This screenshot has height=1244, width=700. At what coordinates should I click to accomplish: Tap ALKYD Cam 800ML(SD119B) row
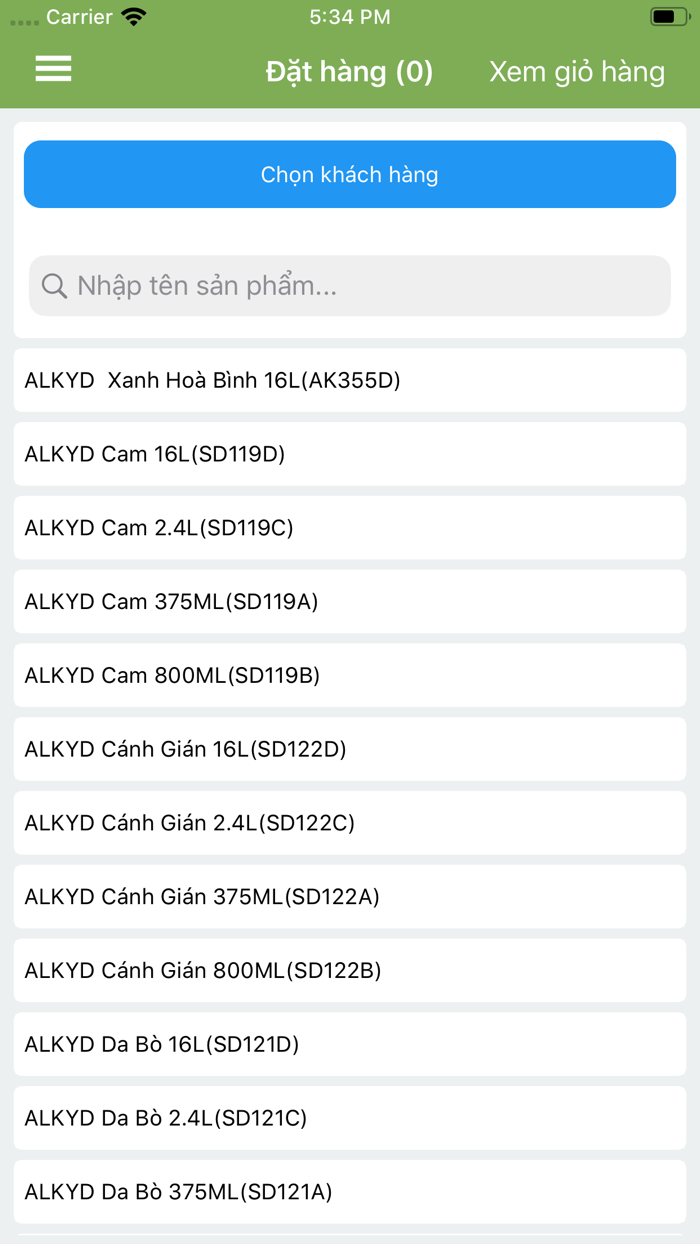coord(349,676)
